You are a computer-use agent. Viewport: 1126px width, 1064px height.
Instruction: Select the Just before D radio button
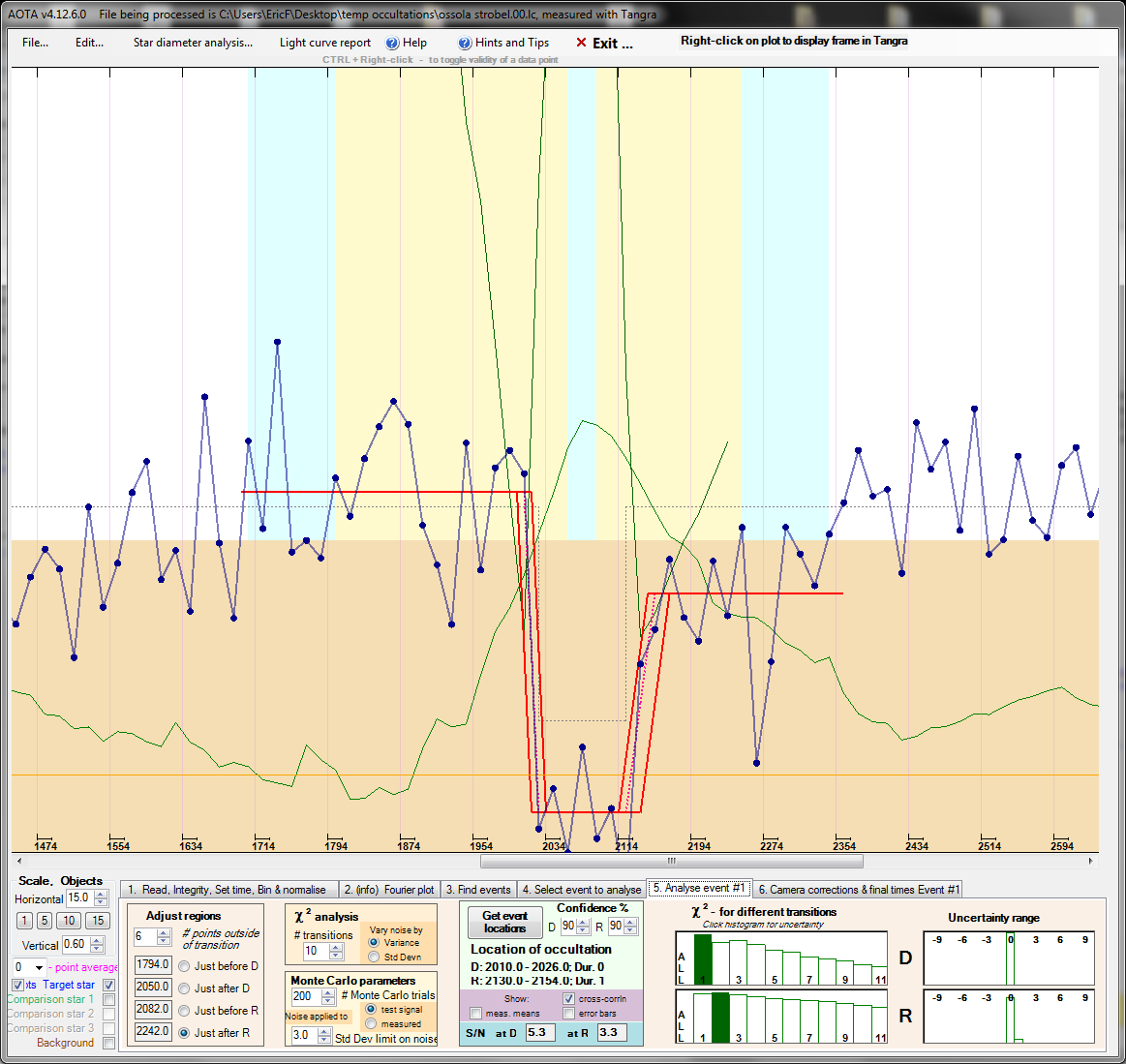184,966
